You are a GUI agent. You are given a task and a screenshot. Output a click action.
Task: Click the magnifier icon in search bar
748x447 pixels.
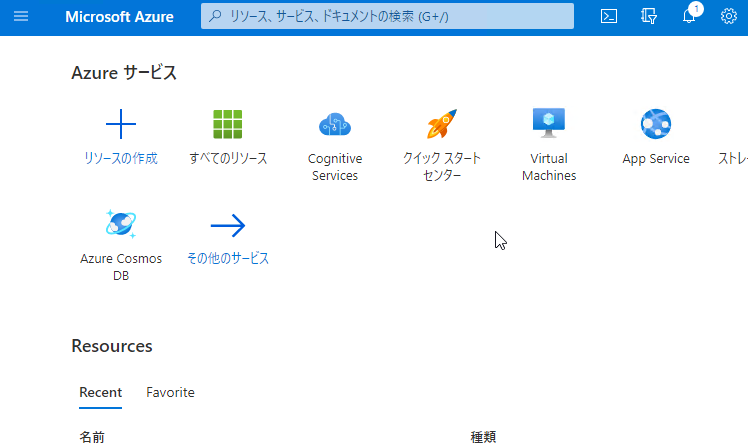click(x=216, y=16)
